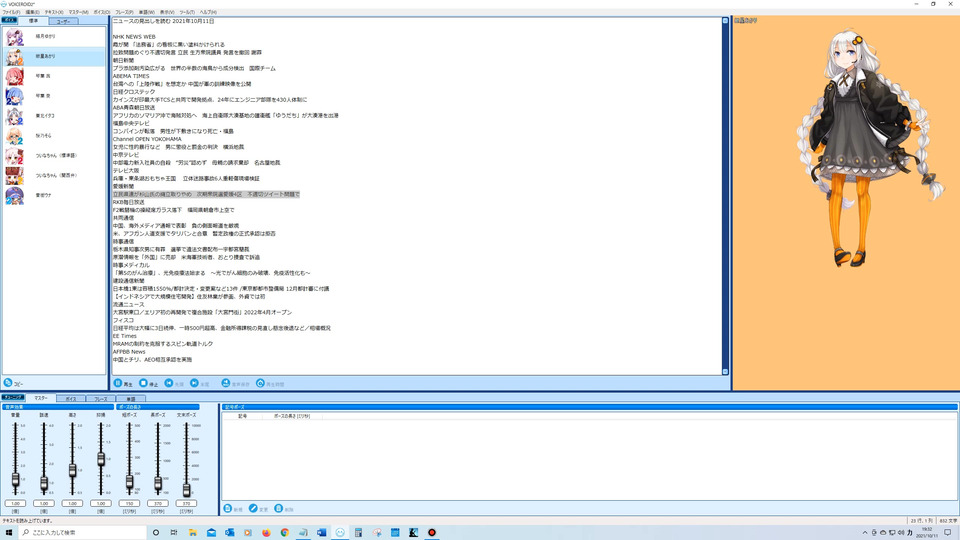Open the 表示(V) menu

point(167,12)
